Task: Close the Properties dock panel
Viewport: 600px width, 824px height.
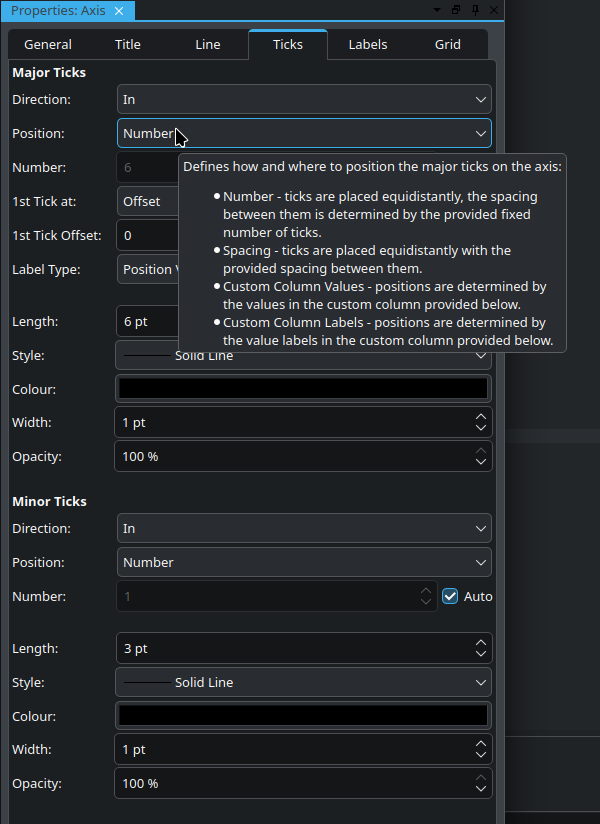Action: (x=494, y=10)
